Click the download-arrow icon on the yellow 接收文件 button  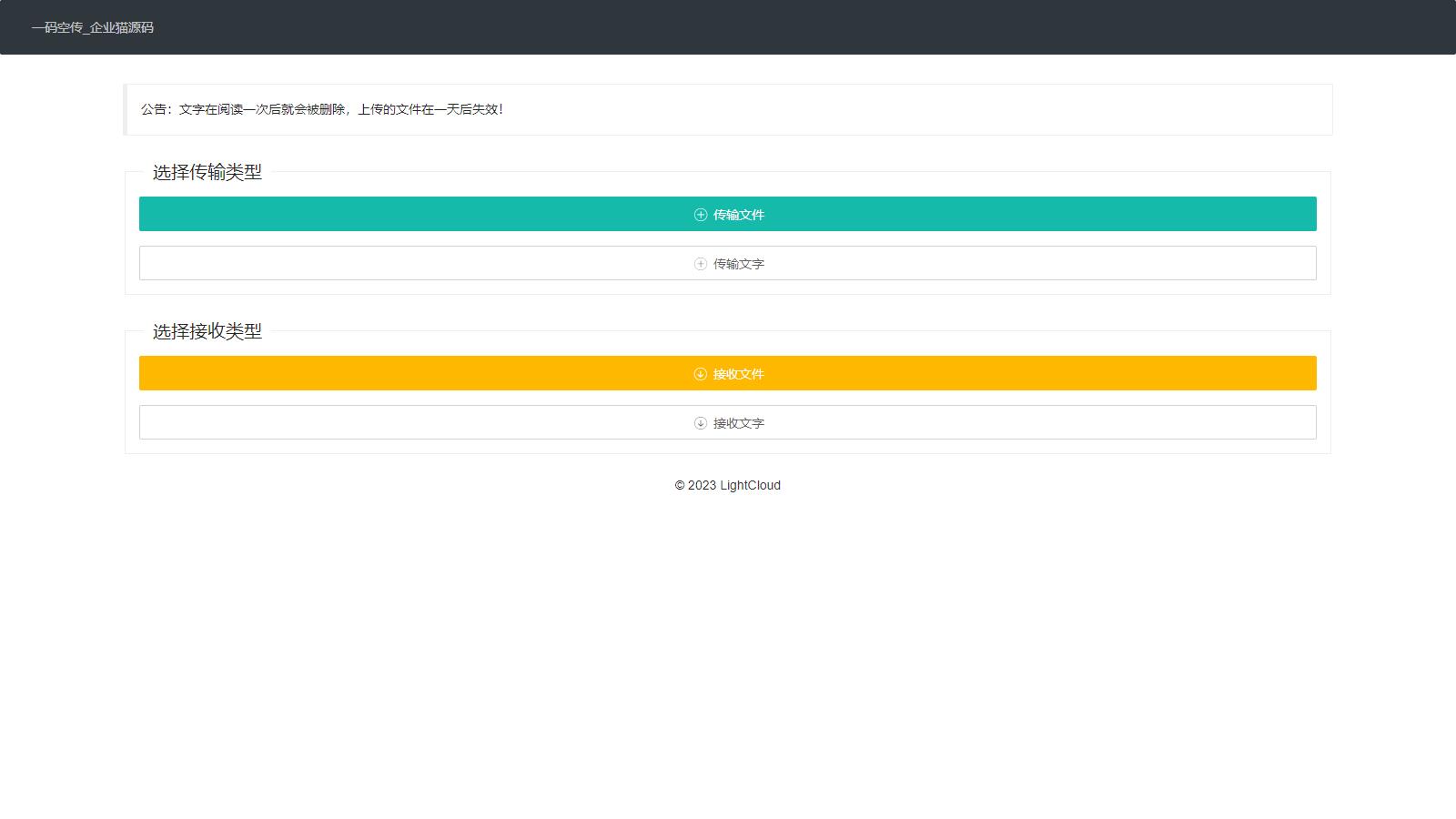[701, 374]
